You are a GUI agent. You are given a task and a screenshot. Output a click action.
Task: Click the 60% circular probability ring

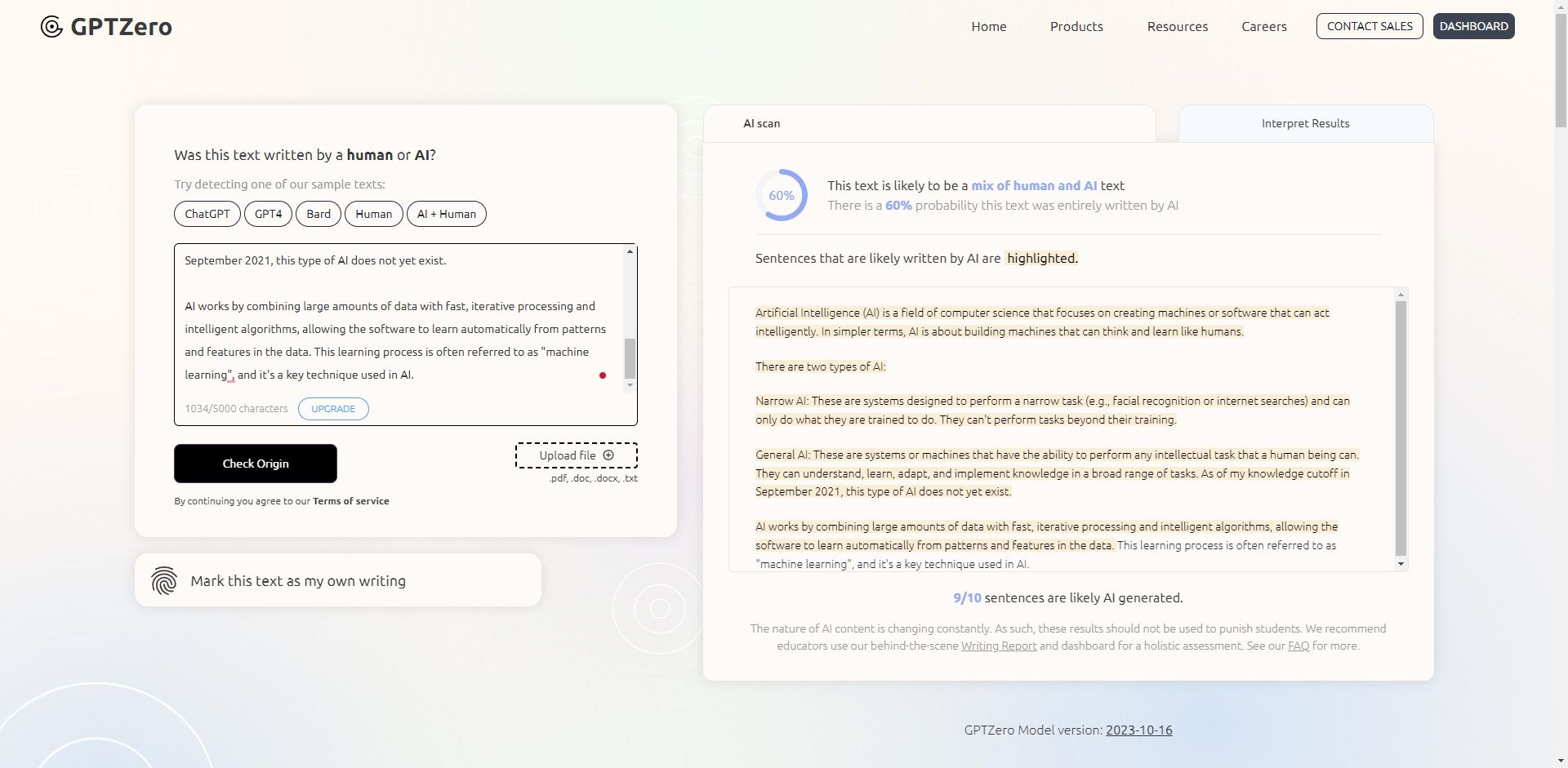(x=782, y=195)
